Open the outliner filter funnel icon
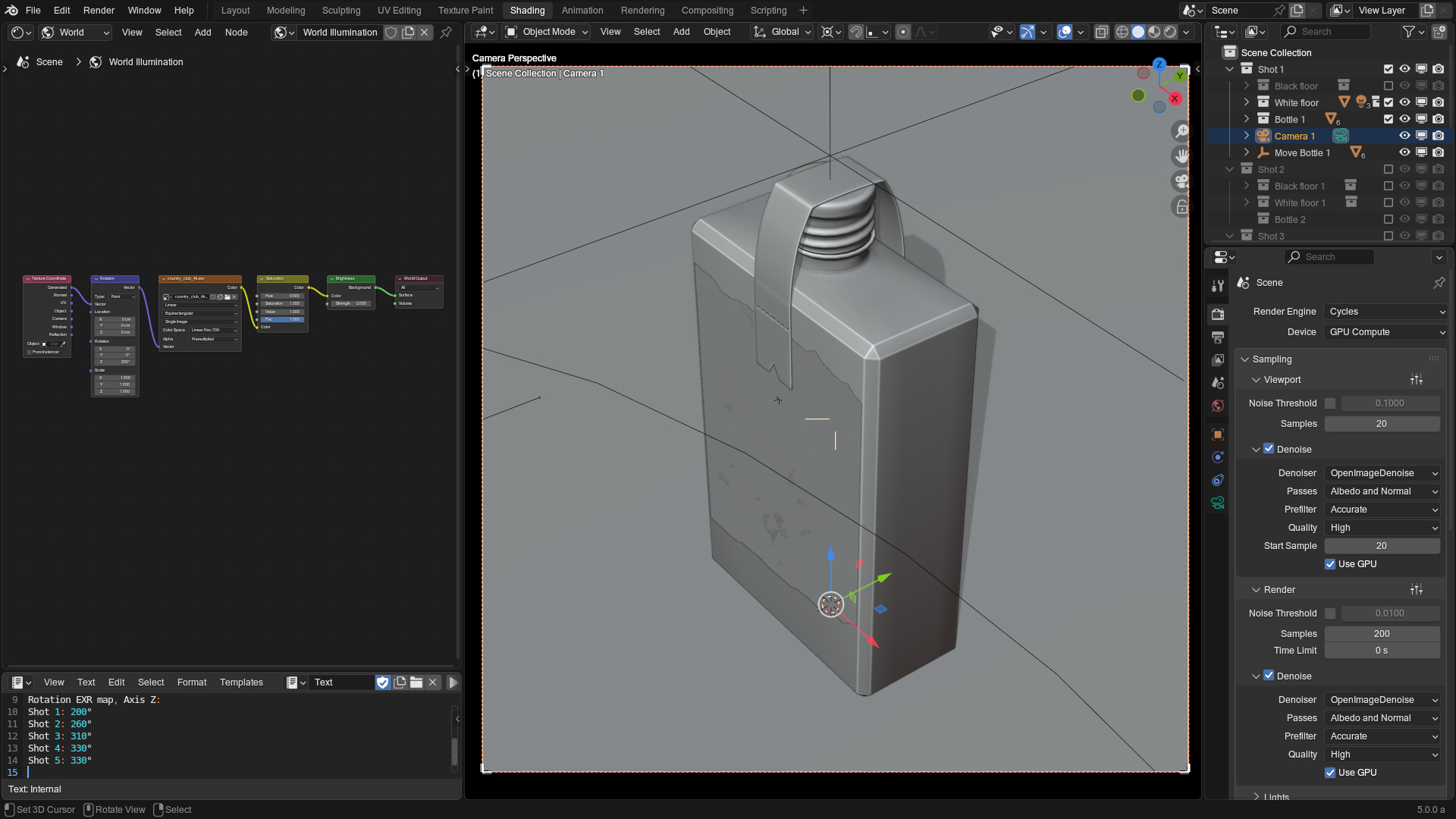 point(1408,32)
